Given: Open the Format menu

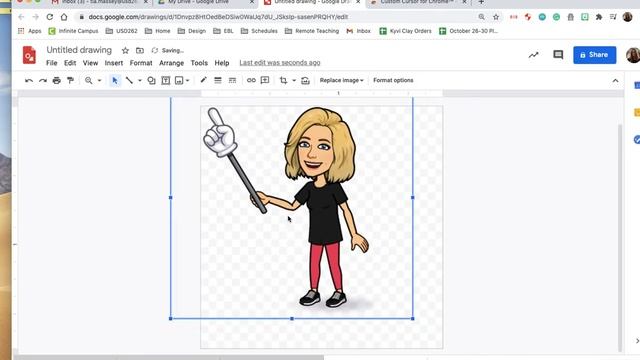Looking at the screenshot, I should point(141,63).
